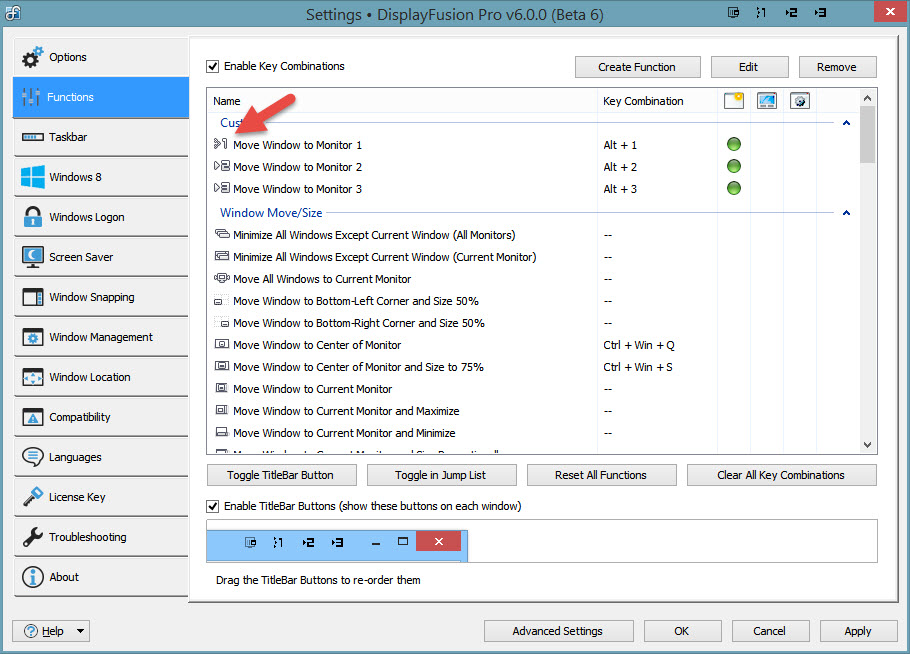Open the Help dropdown arrow
910x654 pixels.
tap(80, 631)
